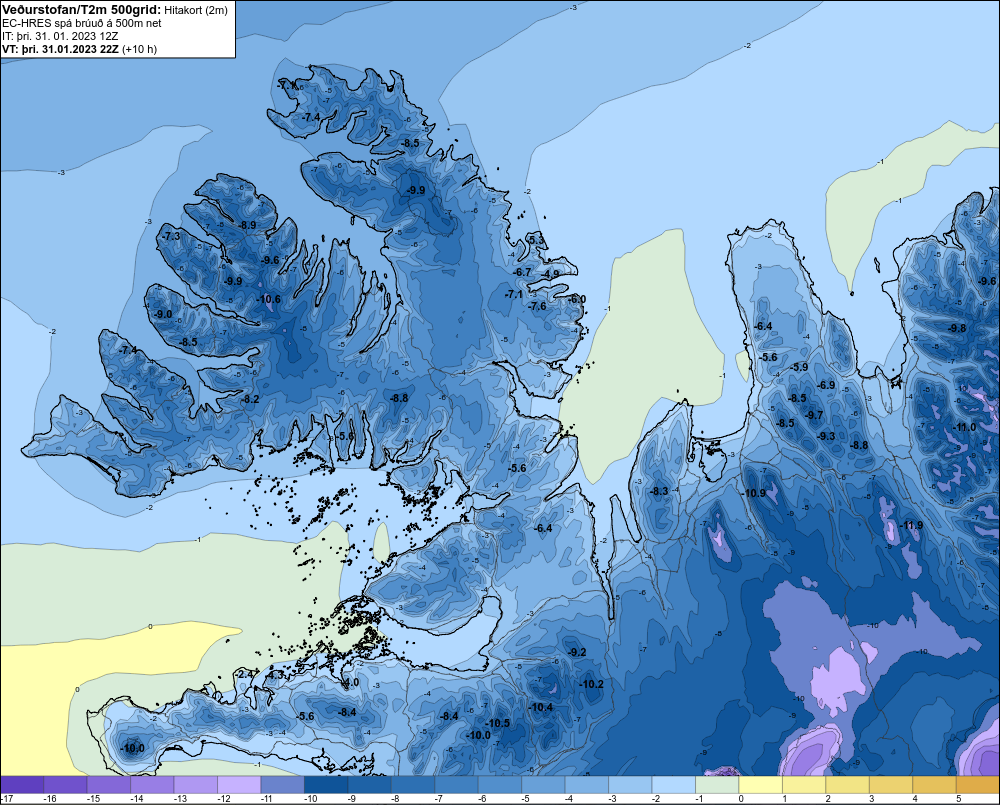Image resolution: width=1000 pixels, height=805 pixels.
Task: Select the '5' label on the color scale
Action: click(x=958, y=799)
